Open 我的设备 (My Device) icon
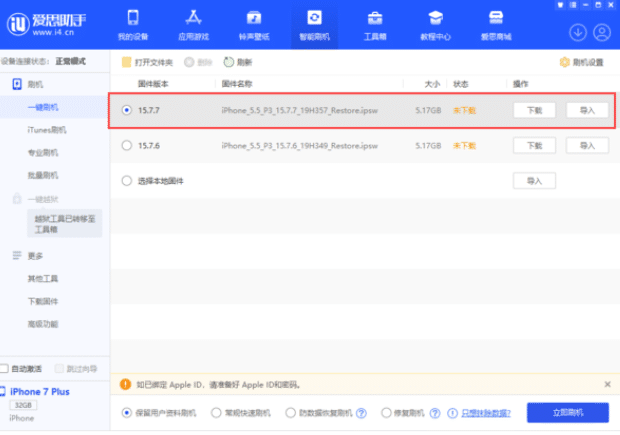620x435 pixels. [134, 19]
